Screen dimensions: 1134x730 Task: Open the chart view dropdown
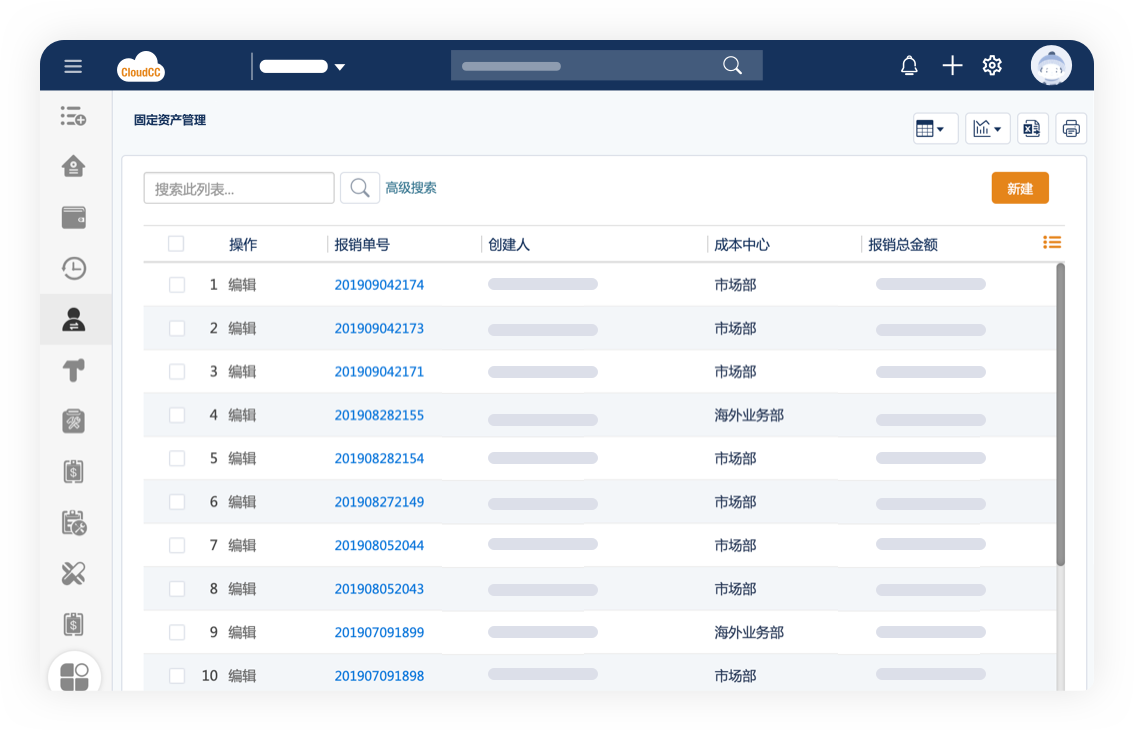pos(987,128)
